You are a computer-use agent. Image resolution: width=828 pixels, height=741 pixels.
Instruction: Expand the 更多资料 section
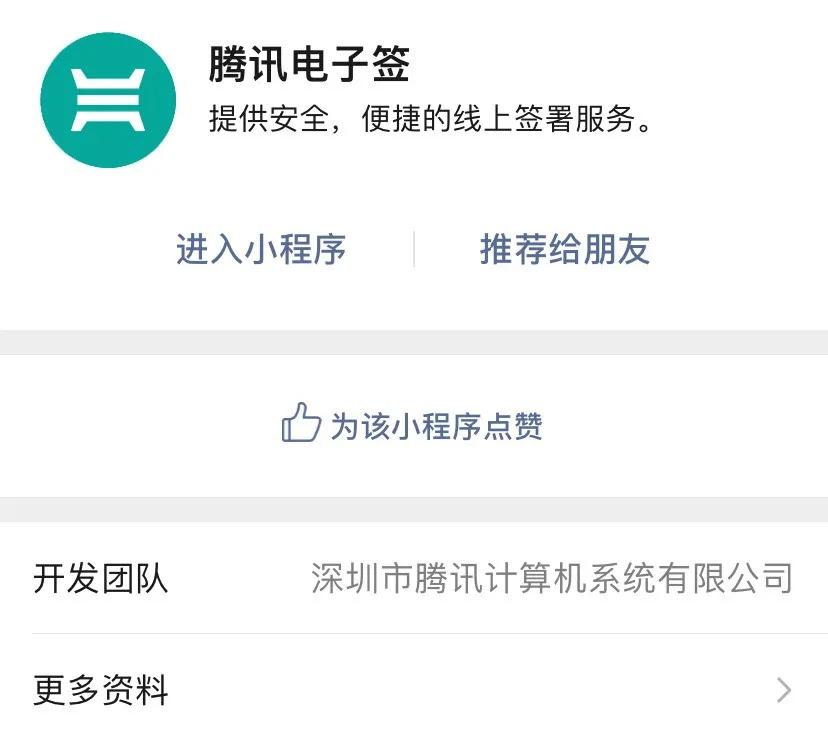414,689
